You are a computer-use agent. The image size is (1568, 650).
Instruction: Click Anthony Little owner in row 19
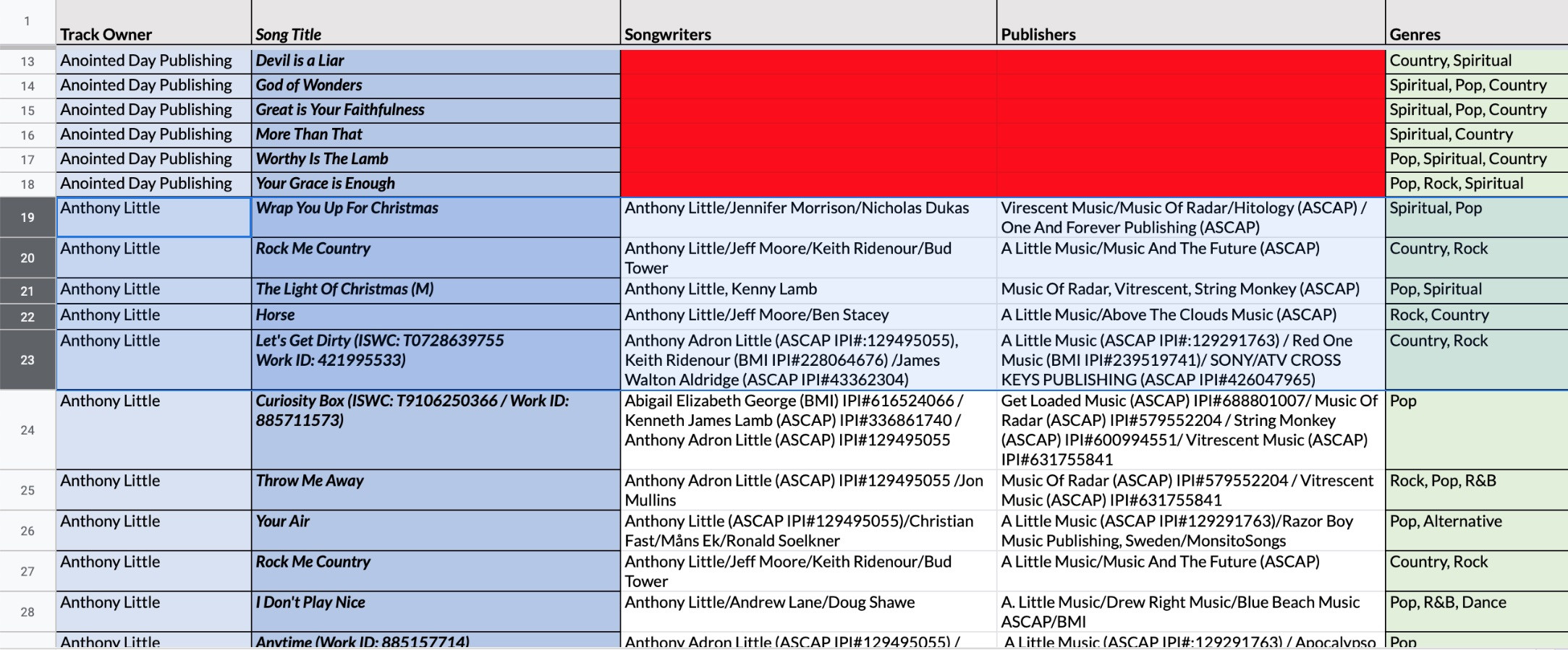click(153, 217)
